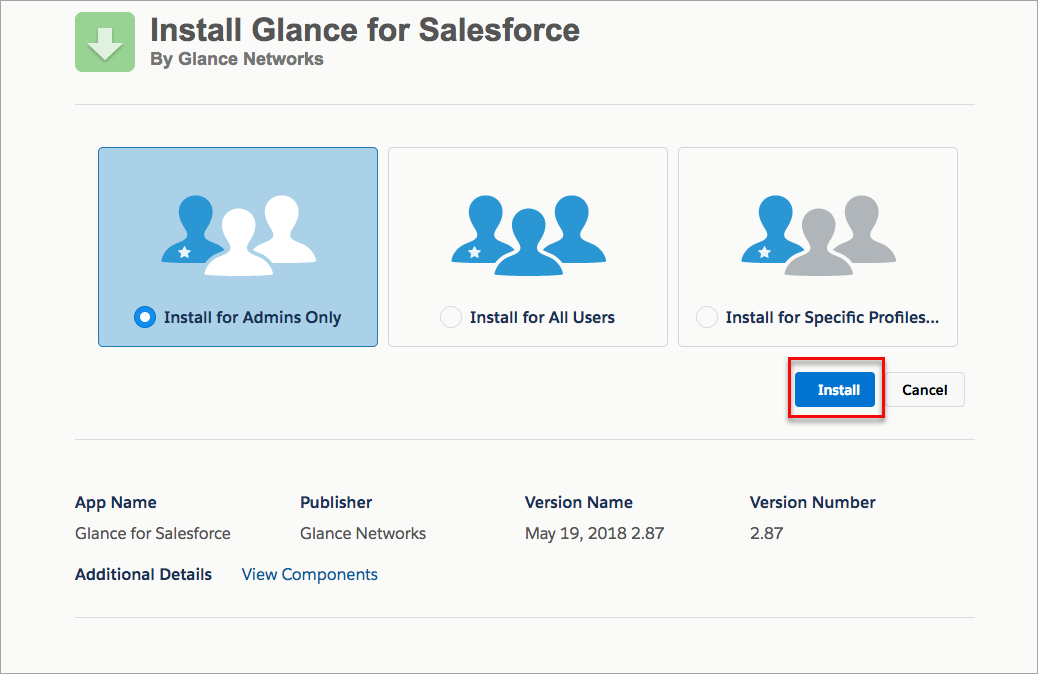Click the Admins Only people group icon
This screenshot has width=1038, height=674.
pyautogui.click(x=238, y=235)
